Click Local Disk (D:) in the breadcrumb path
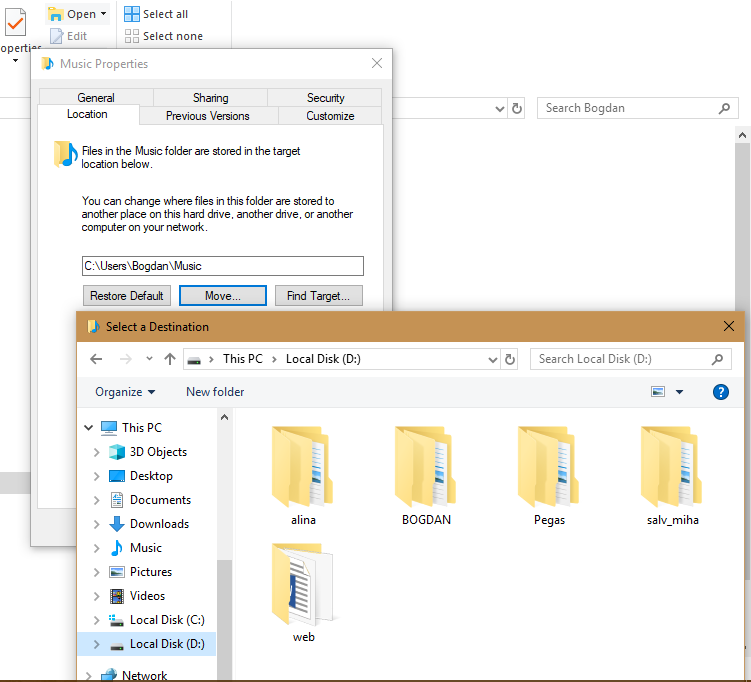The image size is (751, 682). (323, 359)
